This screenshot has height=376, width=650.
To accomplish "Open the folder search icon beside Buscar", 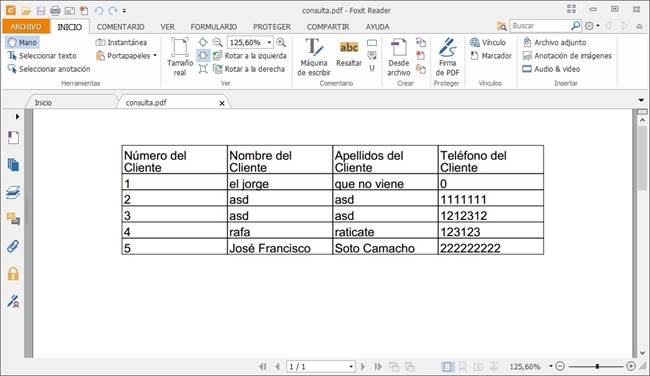I will [x=501, y=26].
